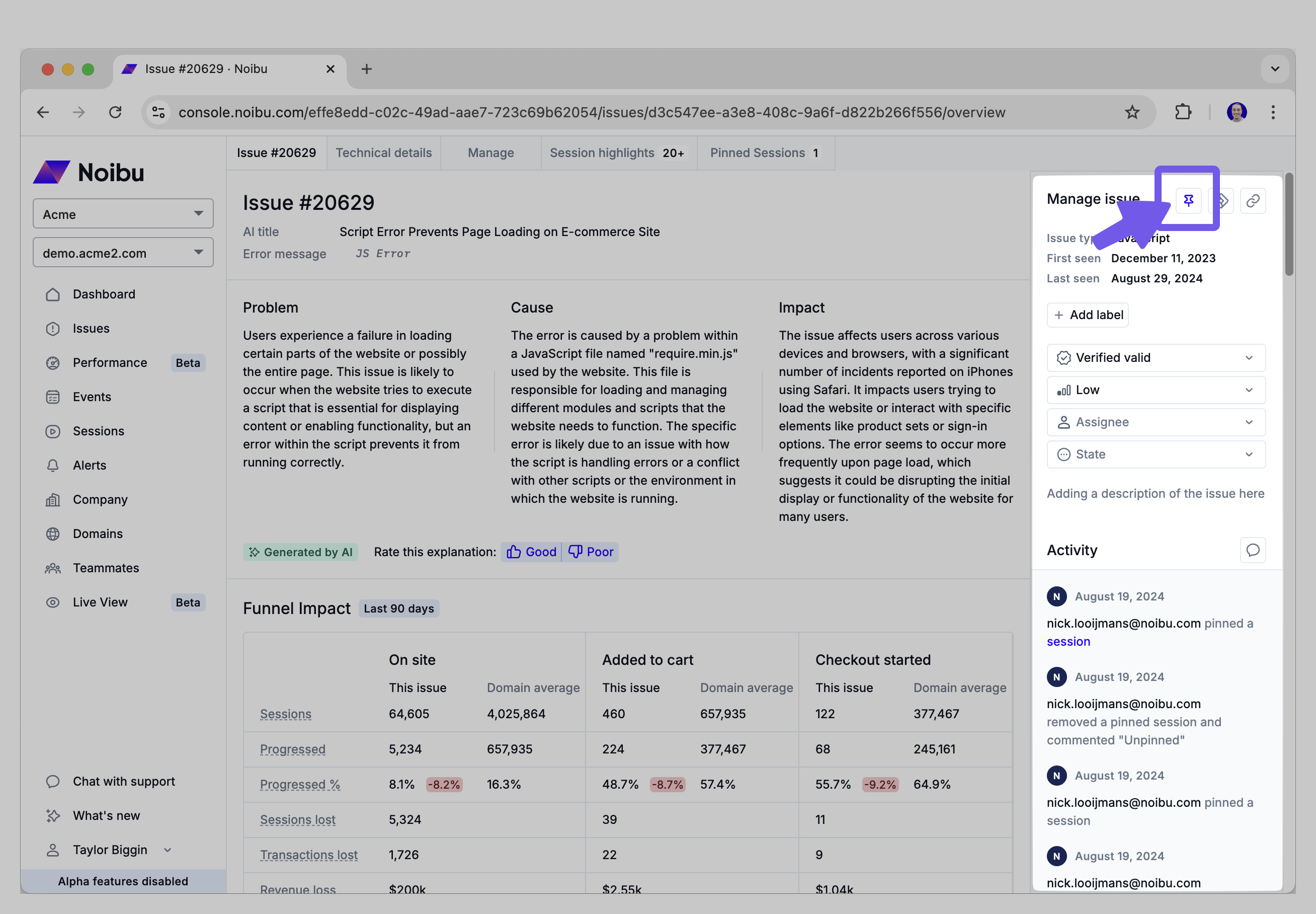
Task: Select the Issue #20629 tab
Action: 276,153
